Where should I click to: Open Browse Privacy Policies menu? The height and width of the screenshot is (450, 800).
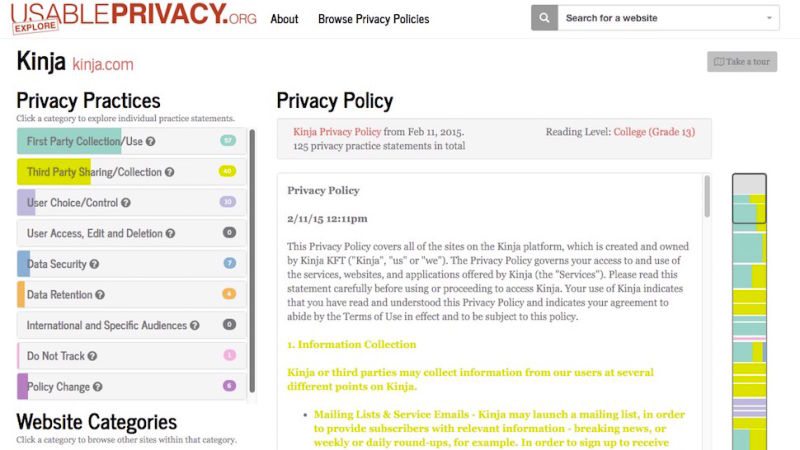[x=373, y=19]
